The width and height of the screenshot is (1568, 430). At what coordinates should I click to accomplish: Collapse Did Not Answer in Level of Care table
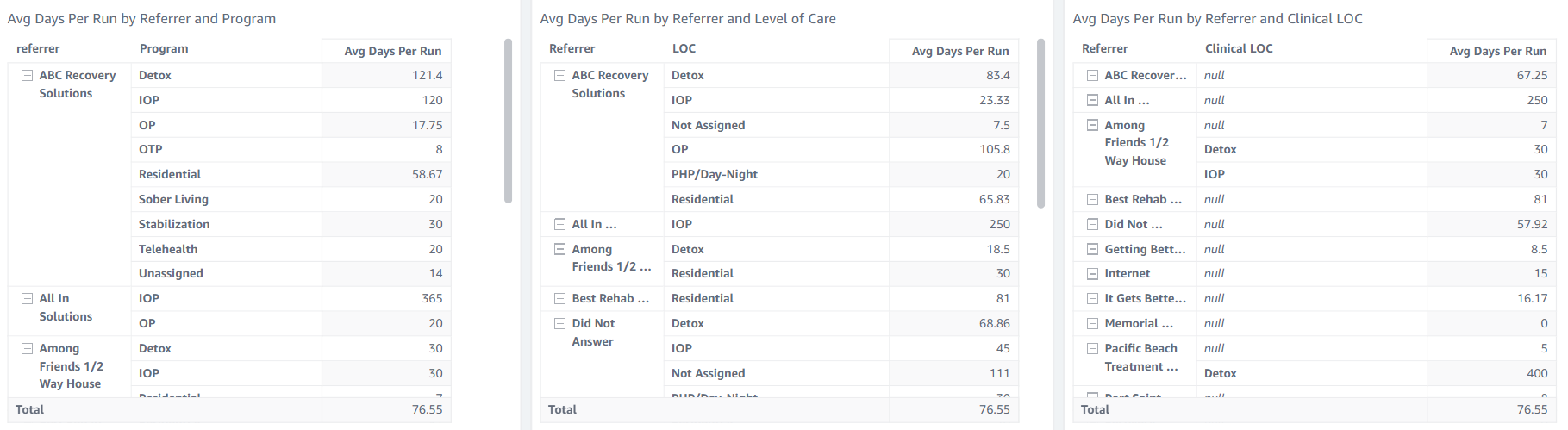[x=559, y=324]
